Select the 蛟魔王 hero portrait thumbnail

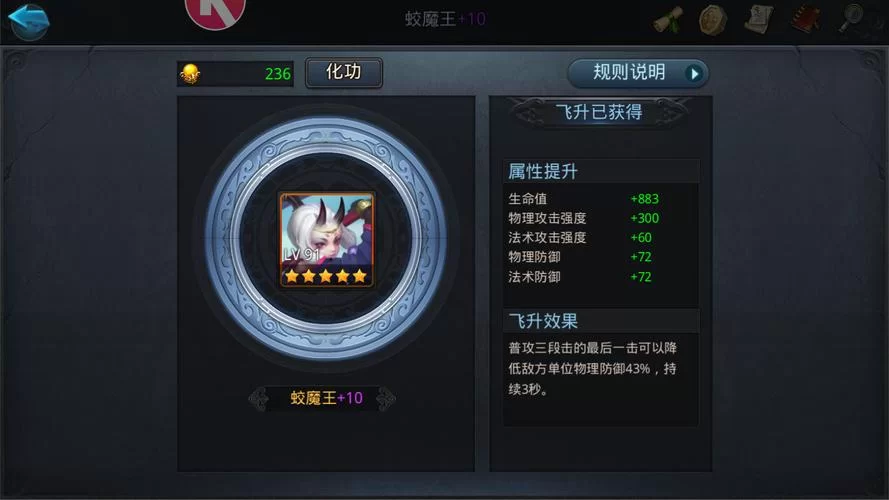coord(327,239)
